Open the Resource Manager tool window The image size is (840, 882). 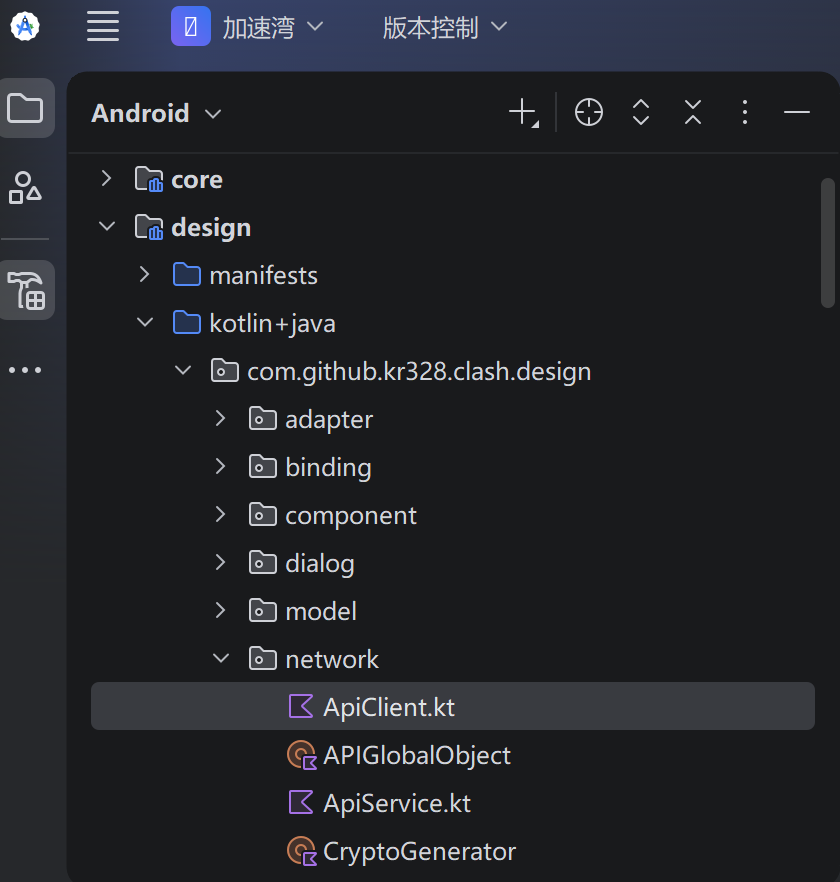click(x=25, y=188)
